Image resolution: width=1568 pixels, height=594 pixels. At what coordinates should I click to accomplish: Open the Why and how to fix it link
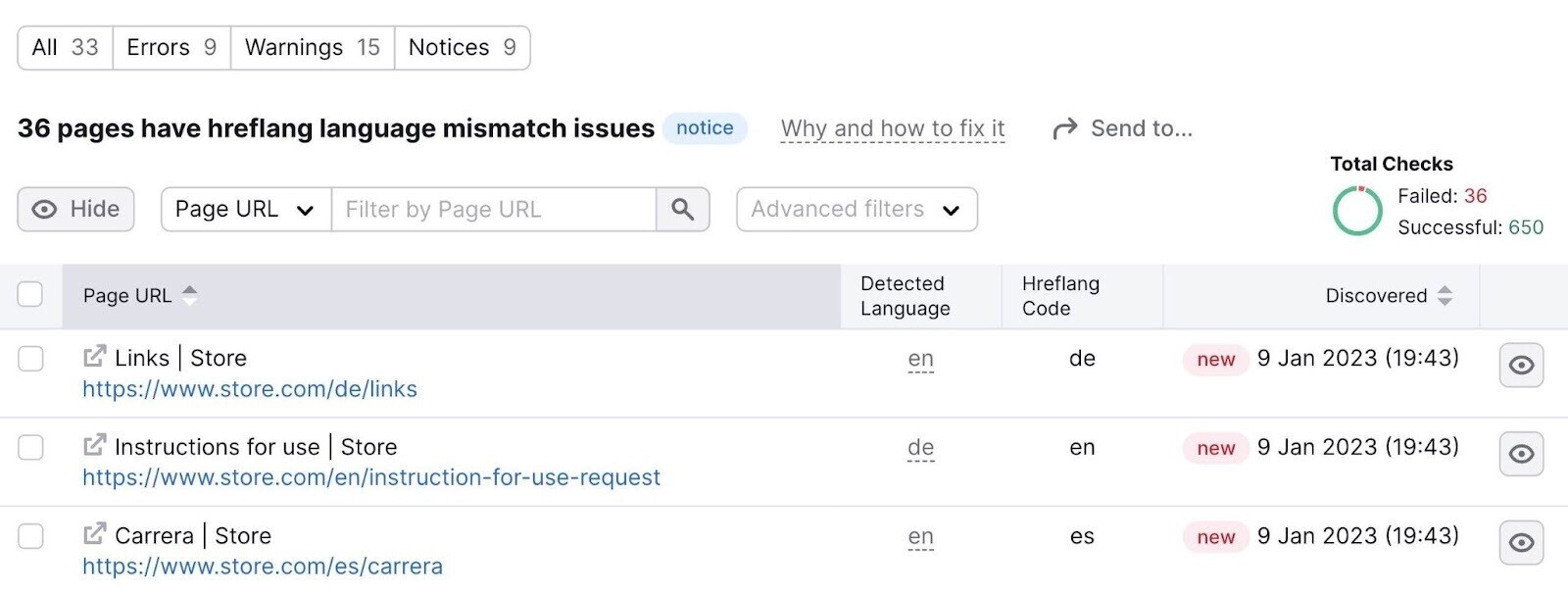coord(892,128)
